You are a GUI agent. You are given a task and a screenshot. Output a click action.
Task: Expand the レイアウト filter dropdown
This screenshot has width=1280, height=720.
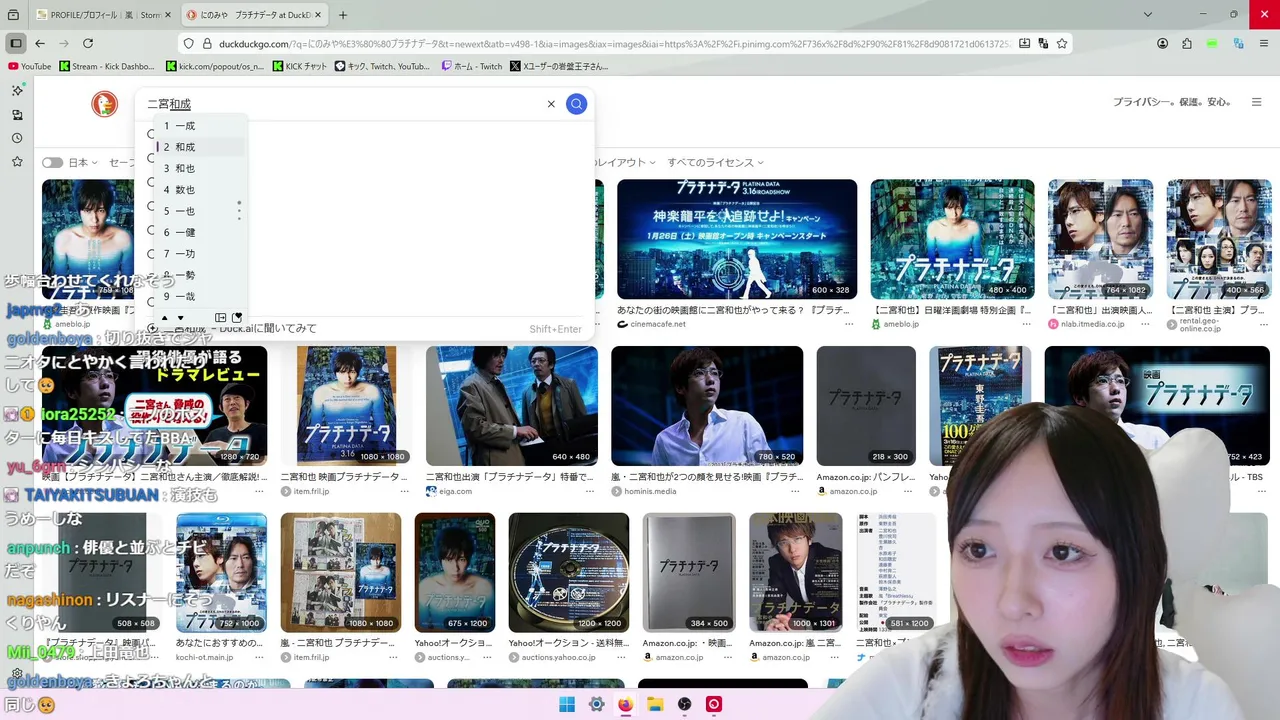626,162
